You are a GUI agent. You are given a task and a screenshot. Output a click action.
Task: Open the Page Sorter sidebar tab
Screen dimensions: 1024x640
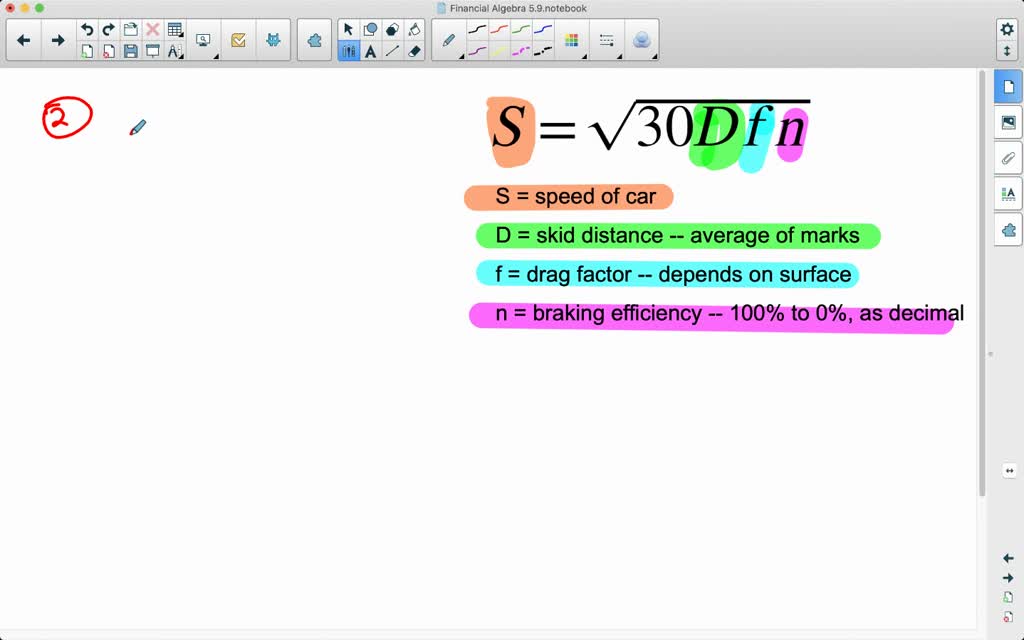1008,88
